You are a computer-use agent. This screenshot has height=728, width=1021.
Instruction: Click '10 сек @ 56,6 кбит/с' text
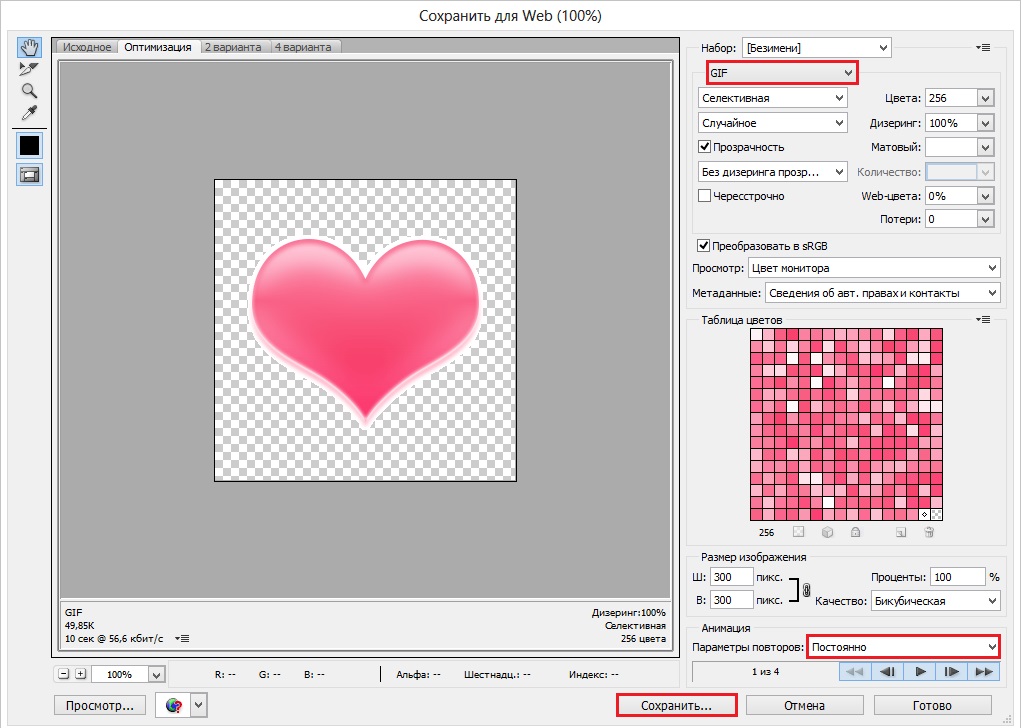114,639
